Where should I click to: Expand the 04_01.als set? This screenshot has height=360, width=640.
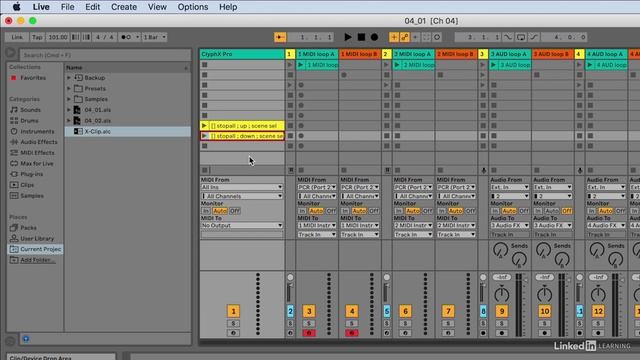[x=69, y=110]
